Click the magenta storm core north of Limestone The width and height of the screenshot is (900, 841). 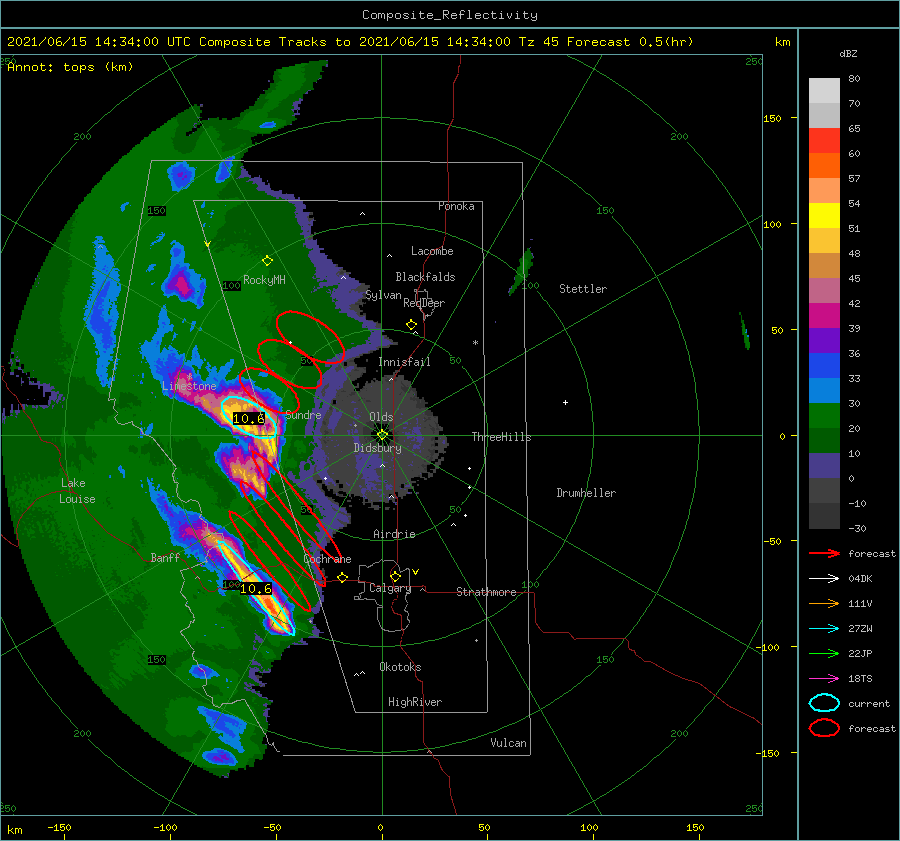click(182, 284)
